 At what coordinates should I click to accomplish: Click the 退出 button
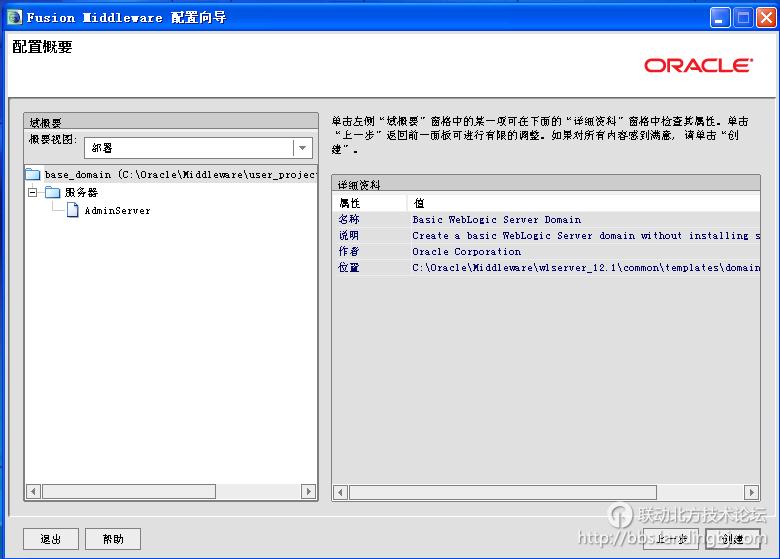click(x=51, y=539)
